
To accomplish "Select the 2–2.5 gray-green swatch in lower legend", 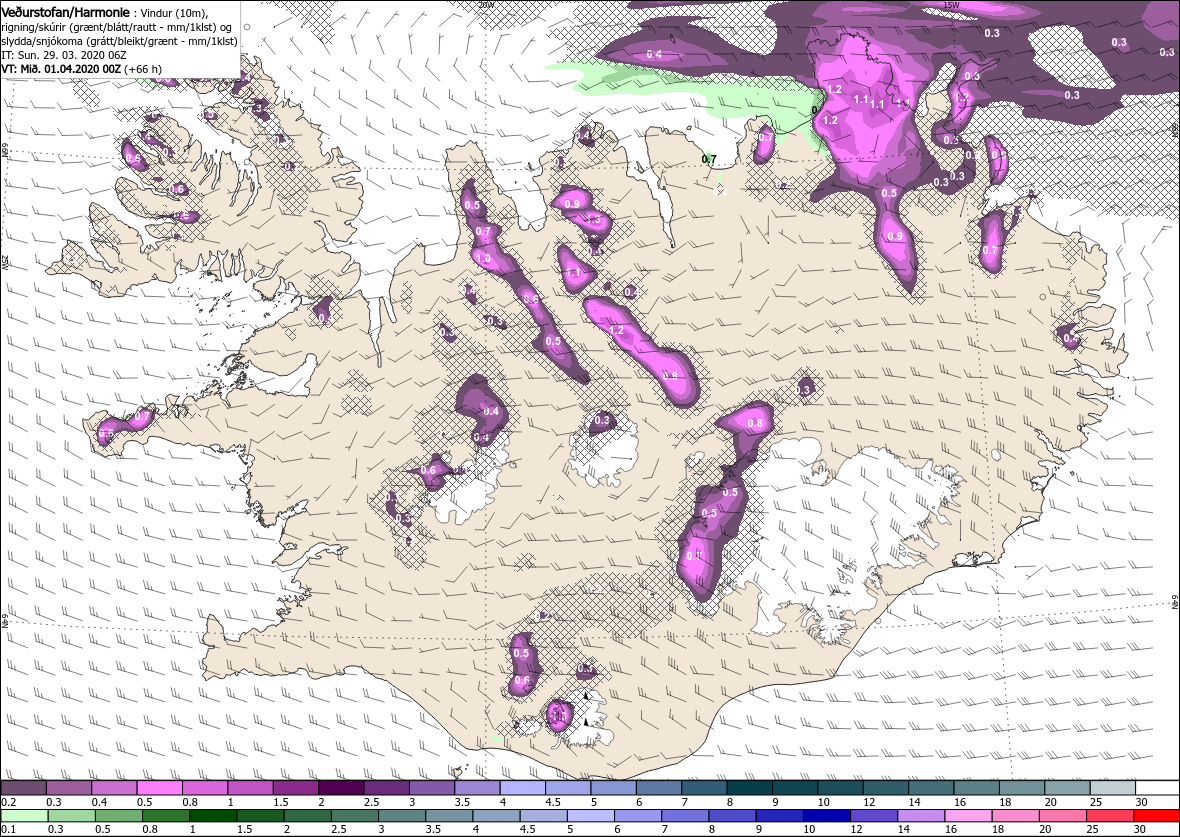I will click(308, 817).
